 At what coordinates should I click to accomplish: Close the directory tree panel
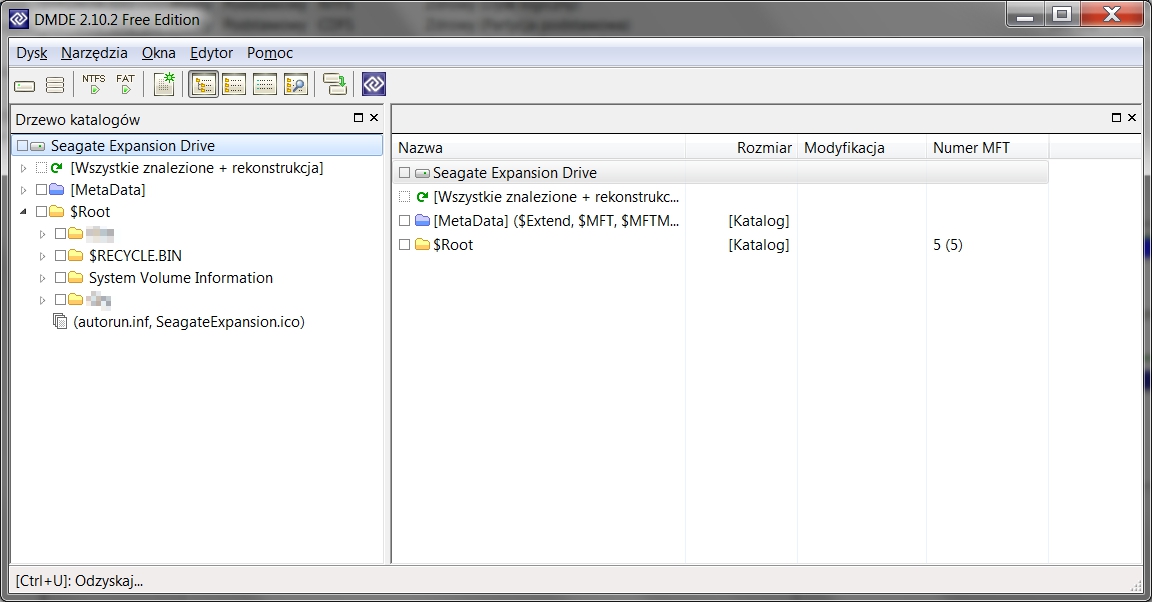click(374, 118)
